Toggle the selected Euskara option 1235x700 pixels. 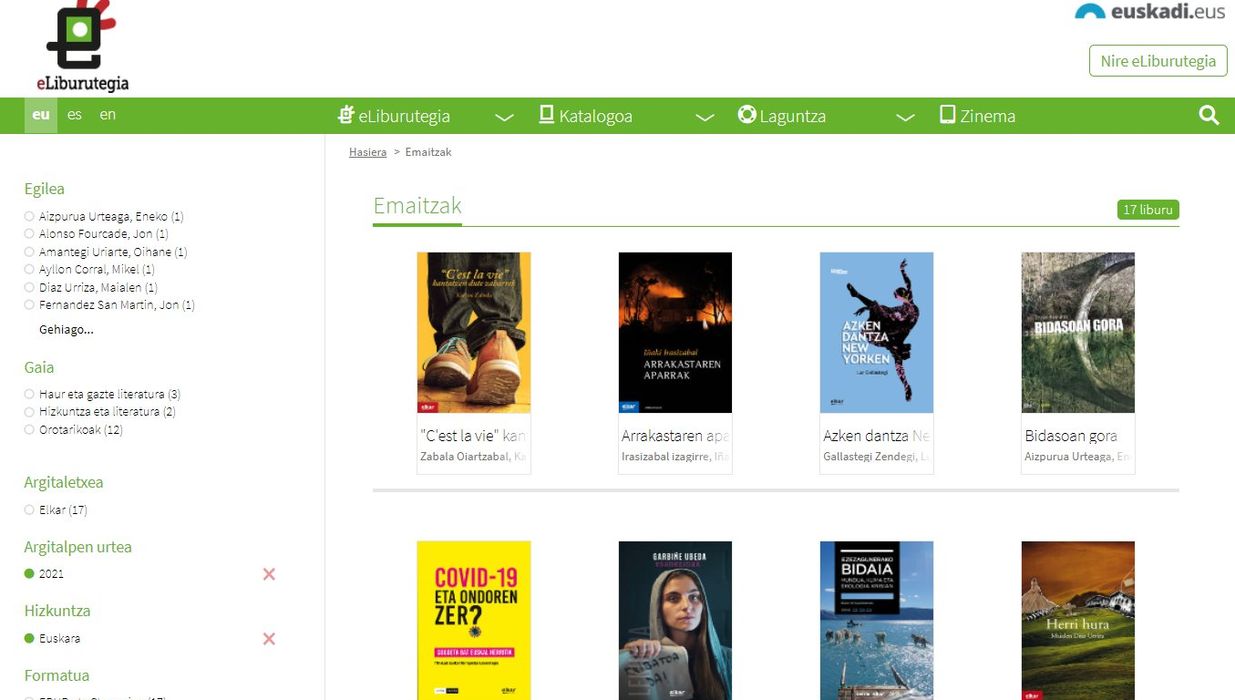(x=29, y=638)
